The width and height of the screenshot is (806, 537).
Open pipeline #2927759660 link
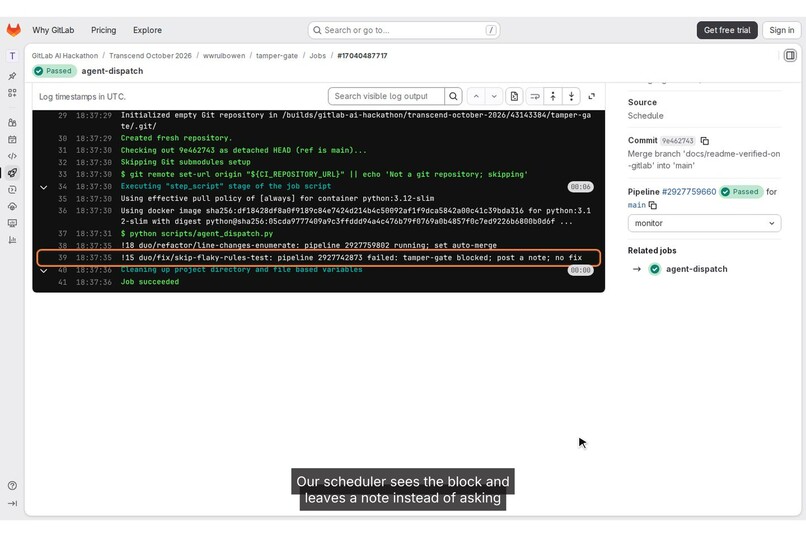[x=689, y=192]
